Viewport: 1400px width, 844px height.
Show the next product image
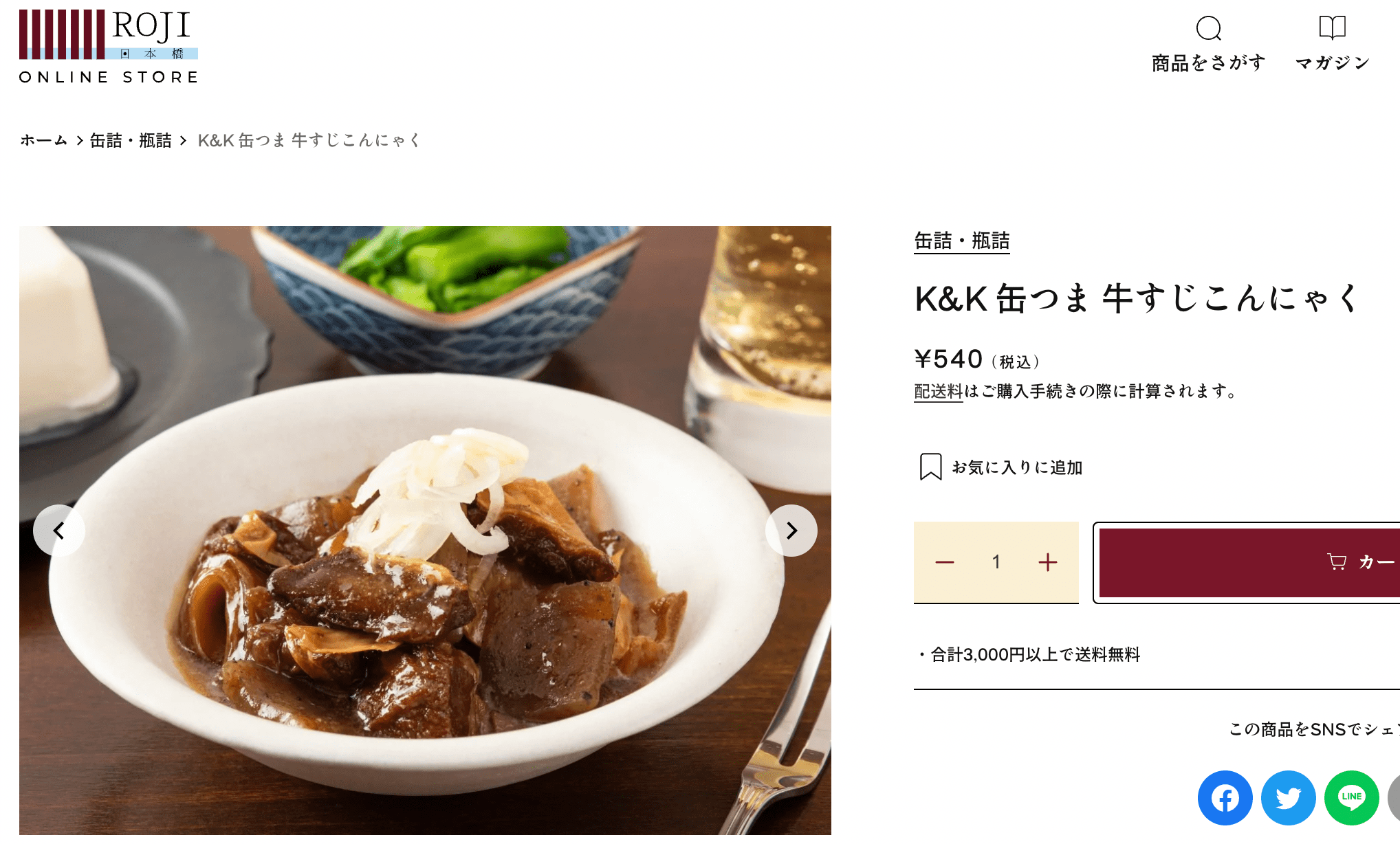pos(791,531)
